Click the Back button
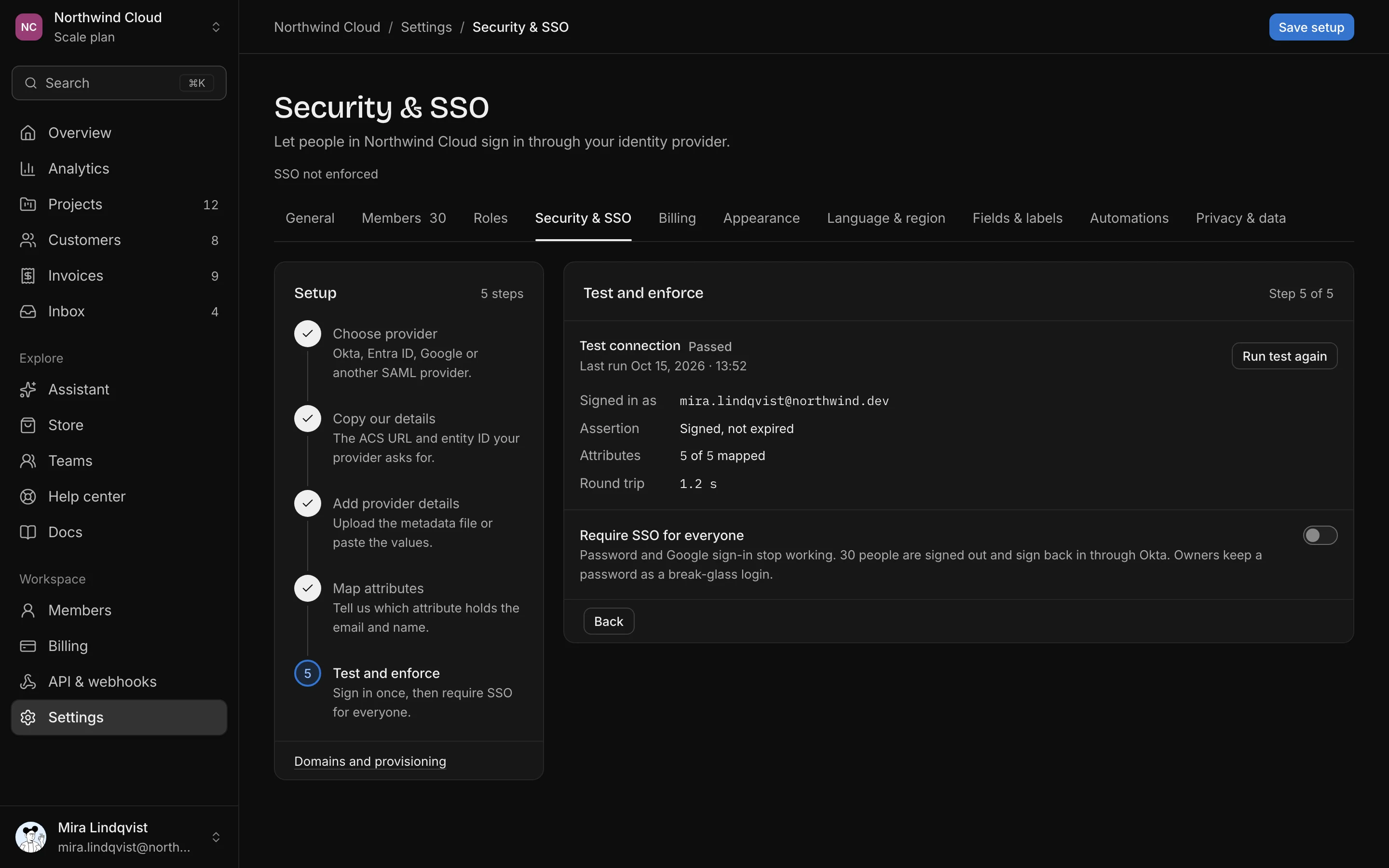The image size is (1389, 868). tap(608, 621)
